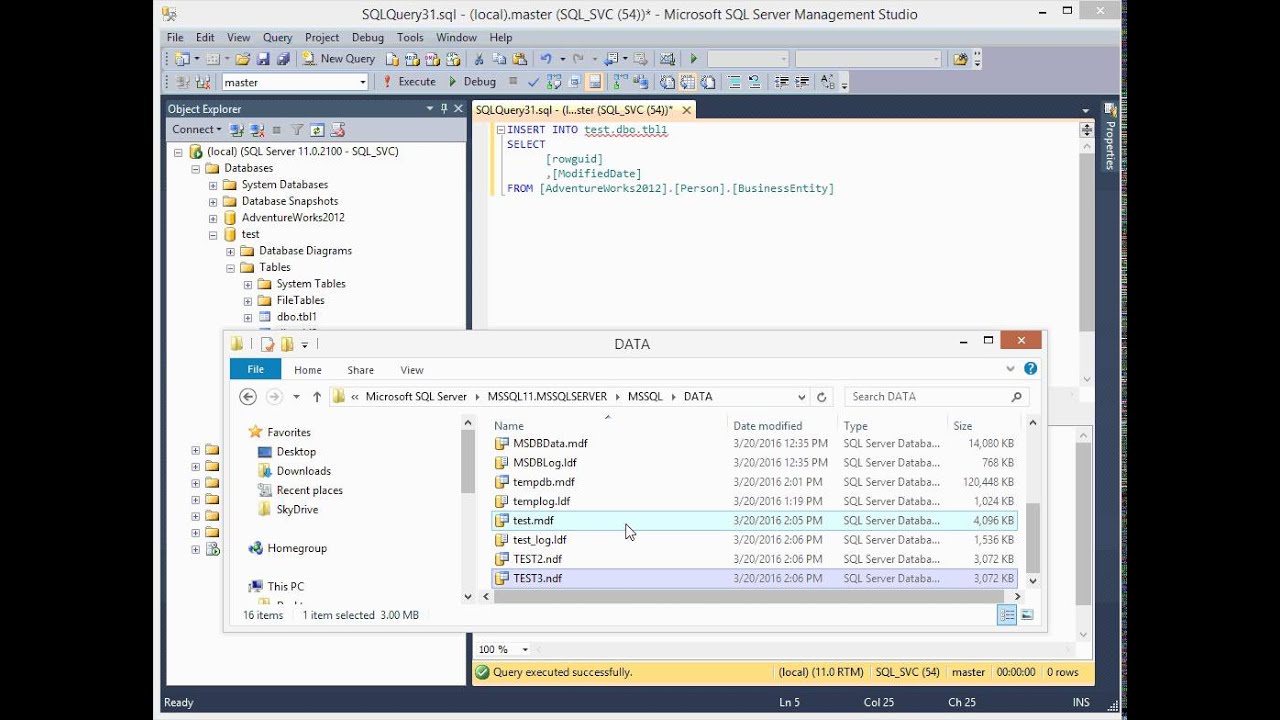
Task: Select the SQLQuery31.sql document tab
Action: 574,110
